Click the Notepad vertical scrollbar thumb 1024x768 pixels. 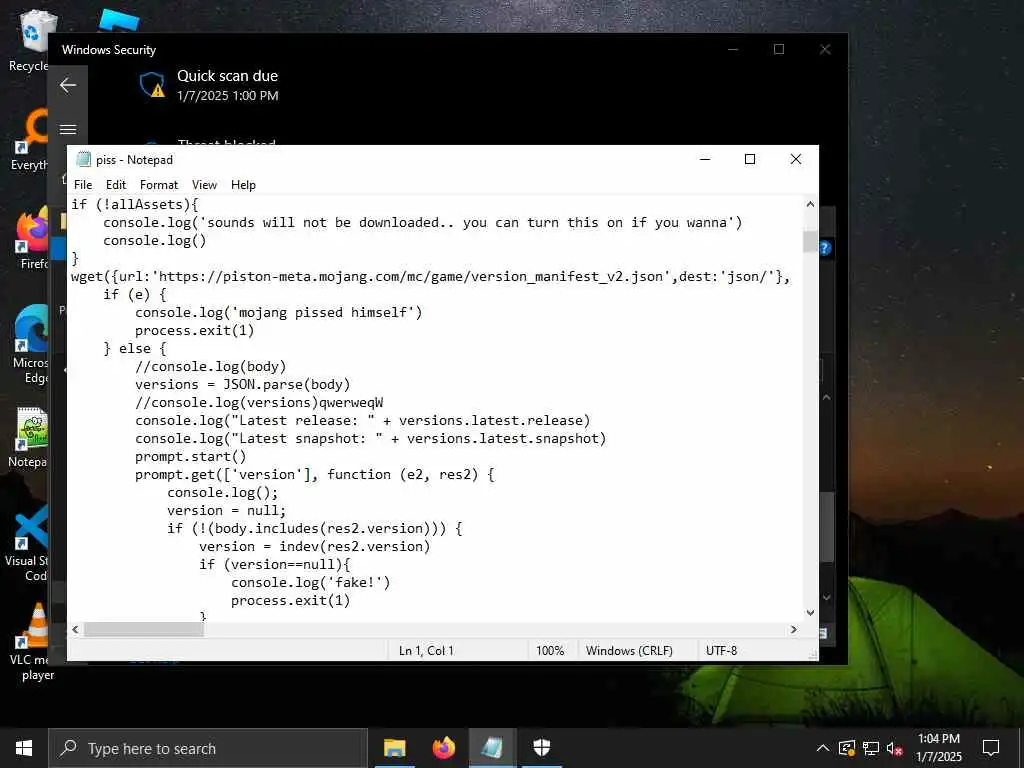(x=810, y=241)
